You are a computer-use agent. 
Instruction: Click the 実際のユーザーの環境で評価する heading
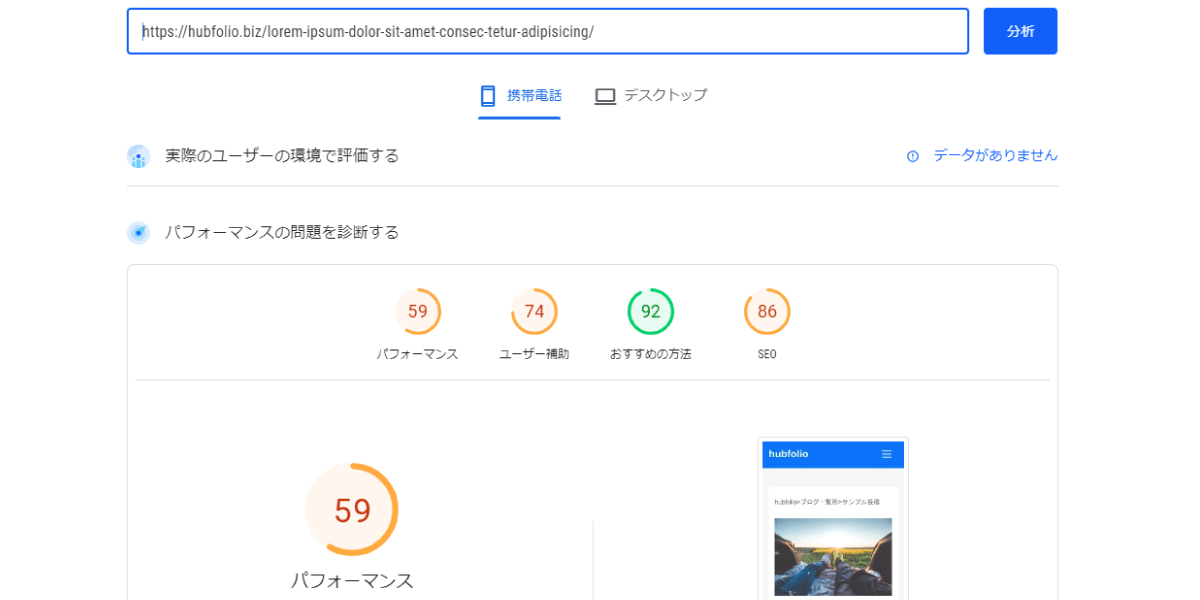tap(282, 156)
